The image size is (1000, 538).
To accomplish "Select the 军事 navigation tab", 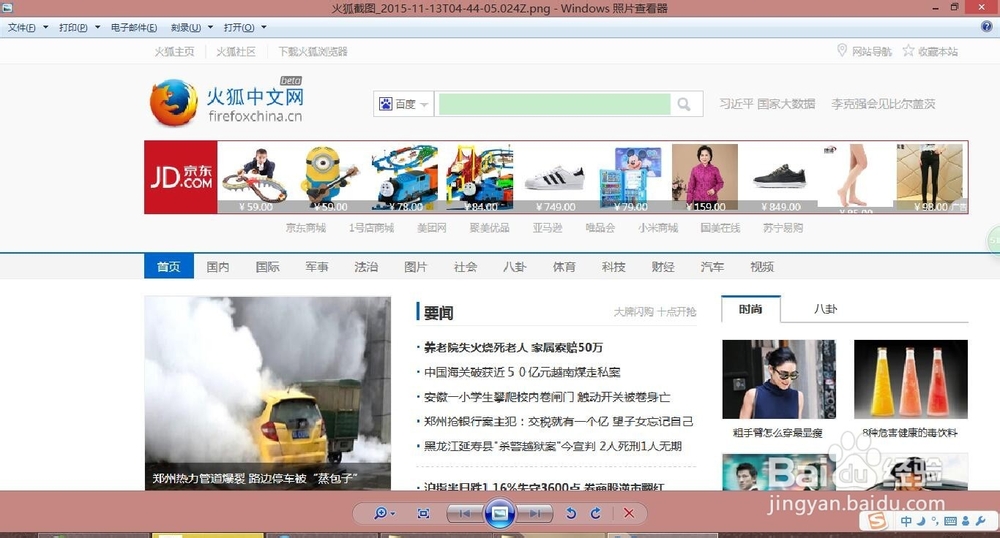I will click(316, 267).
